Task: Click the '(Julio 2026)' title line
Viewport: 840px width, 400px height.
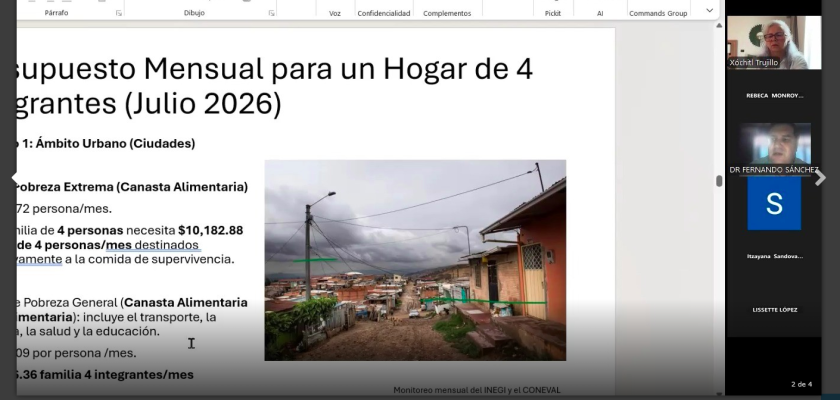Action: point(203,103)
